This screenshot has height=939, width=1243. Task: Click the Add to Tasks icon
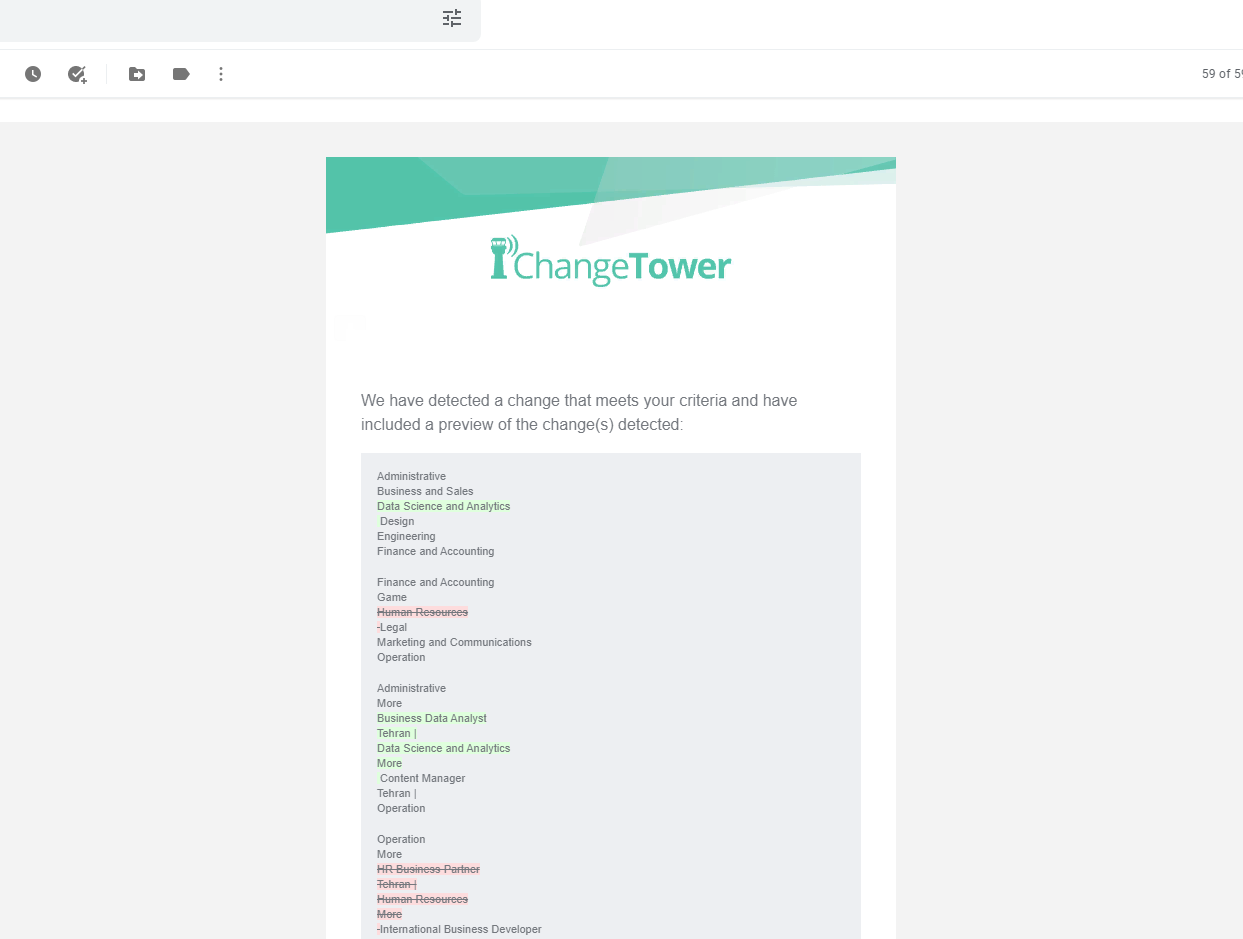tap(77, 74)
